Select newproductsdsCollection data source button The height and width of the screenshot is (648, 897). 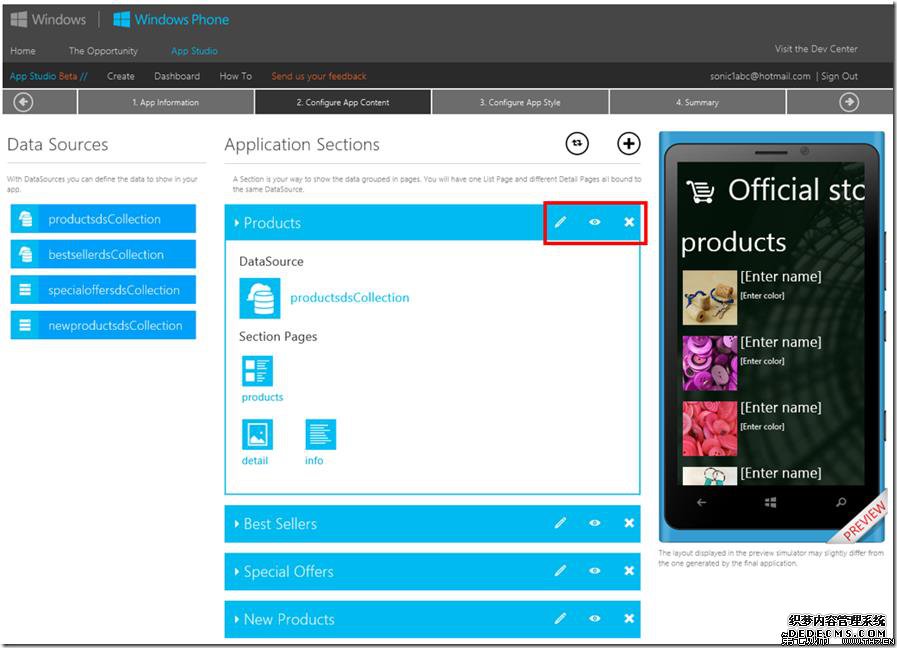103,325
